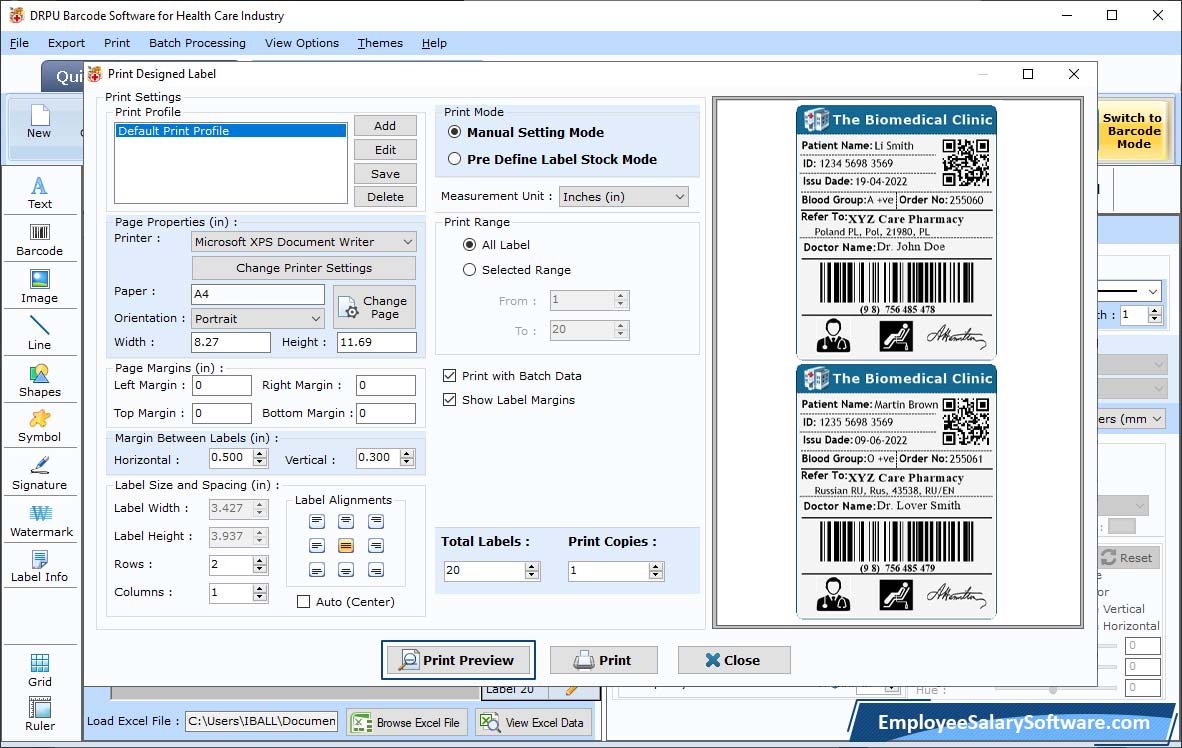
Task: Click the Paper size field
Action: click(258, 294)
